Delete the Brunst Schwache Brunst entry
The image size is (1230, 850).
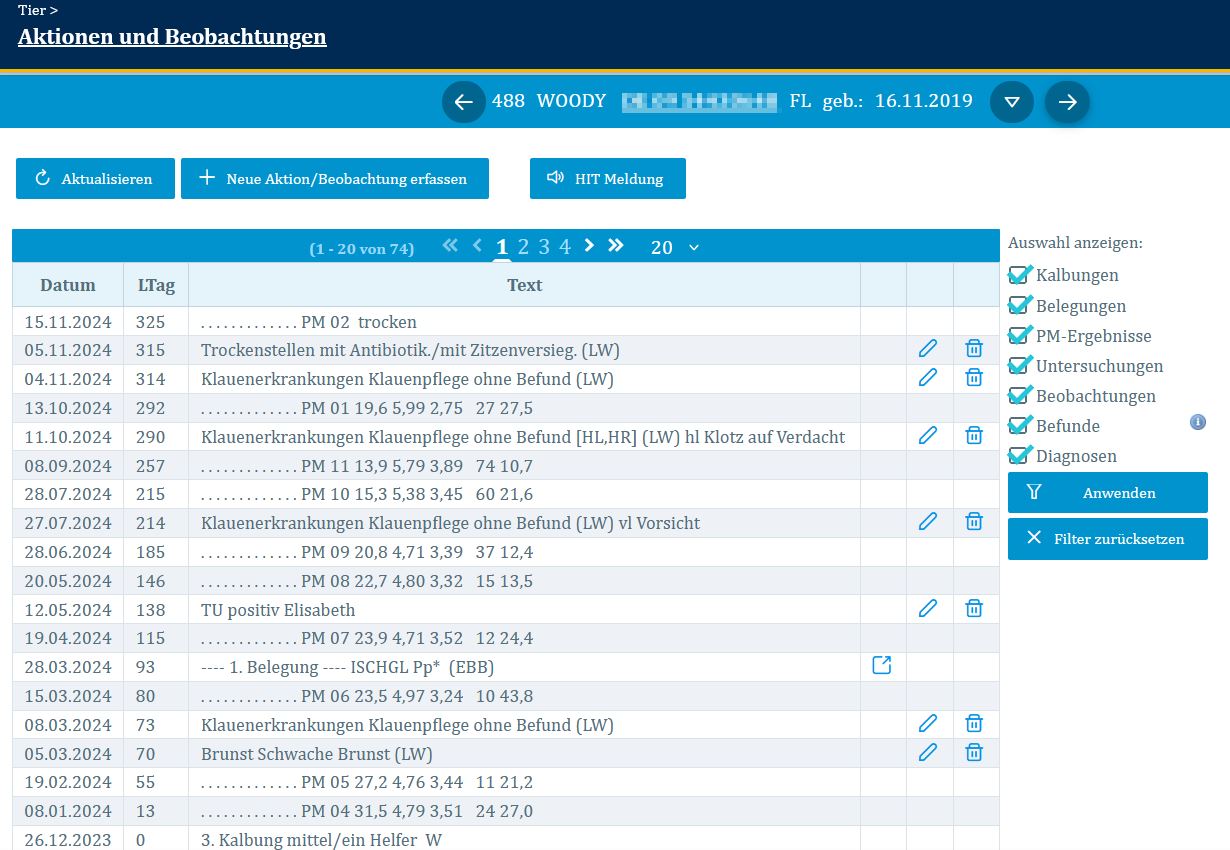pyautogui.click(x=974, y=753)
